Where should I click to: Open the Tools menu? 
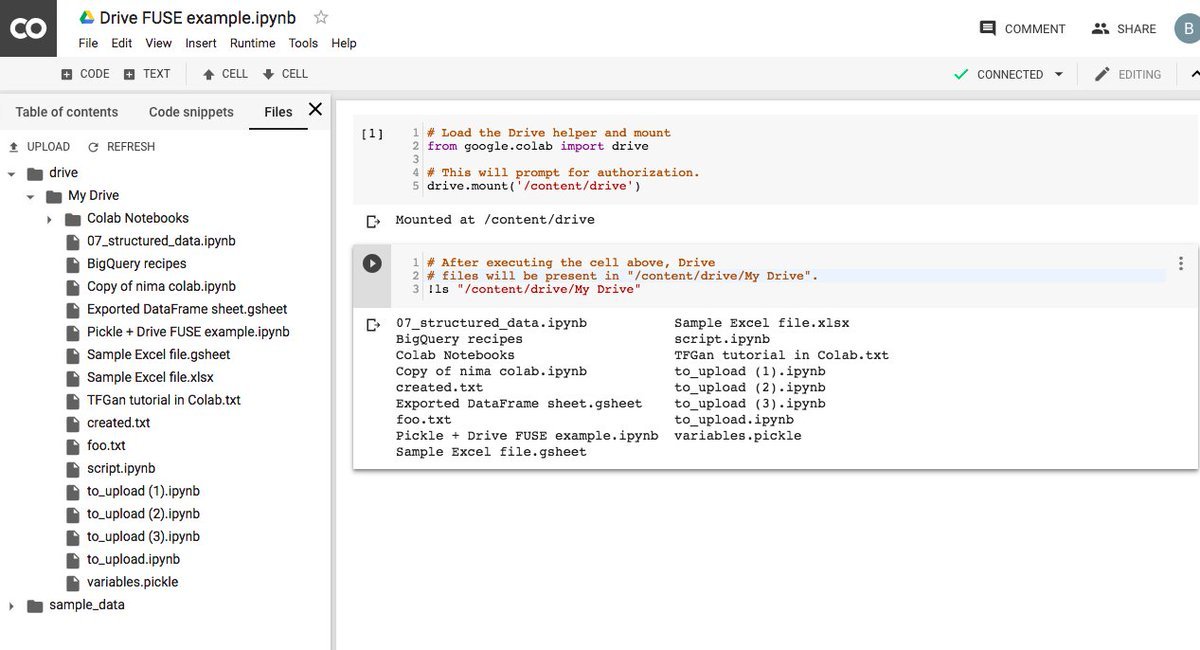[303, 43]
